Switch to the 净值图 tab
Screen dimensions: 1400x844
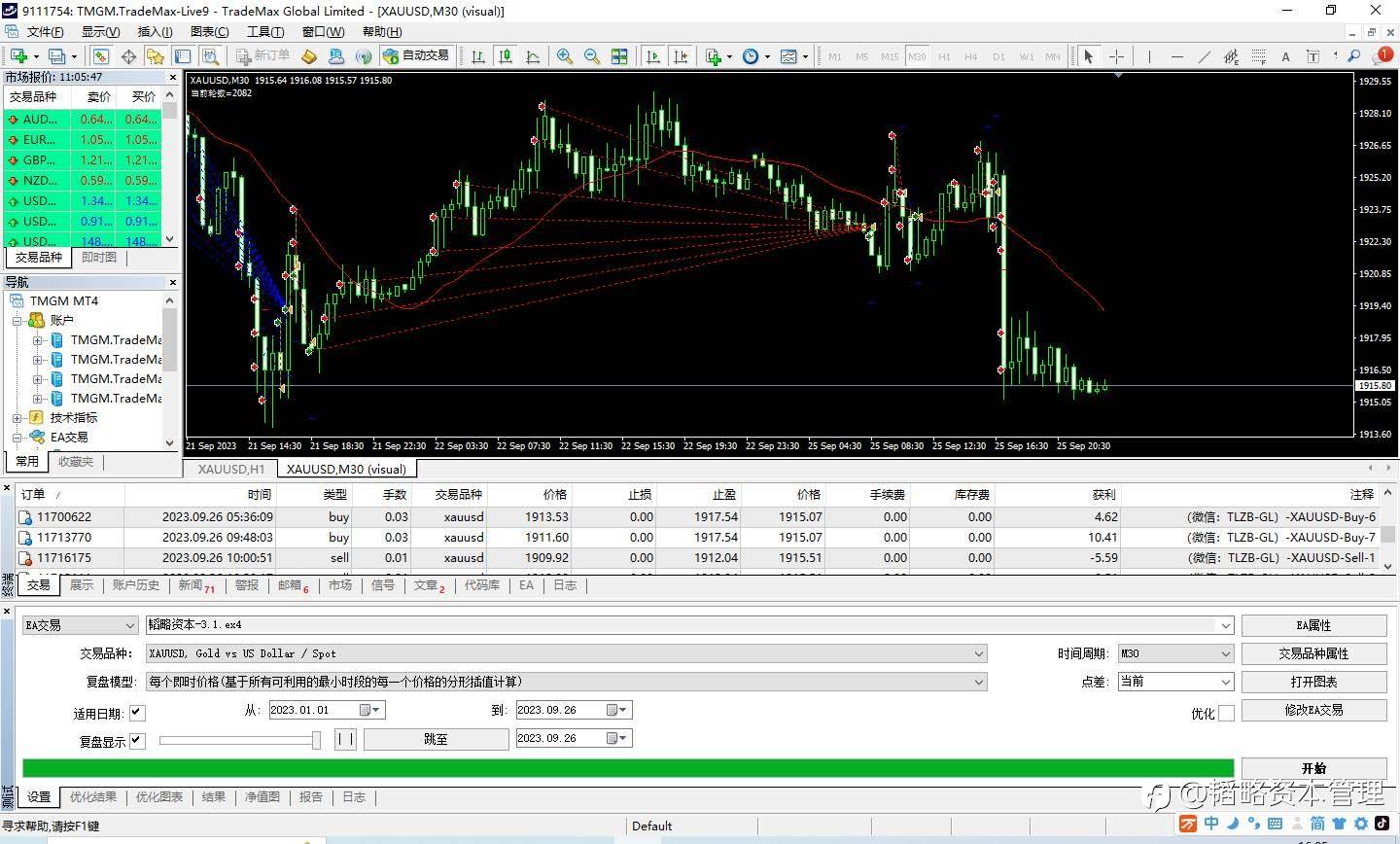pyautogui.click(x=262, y=797)
